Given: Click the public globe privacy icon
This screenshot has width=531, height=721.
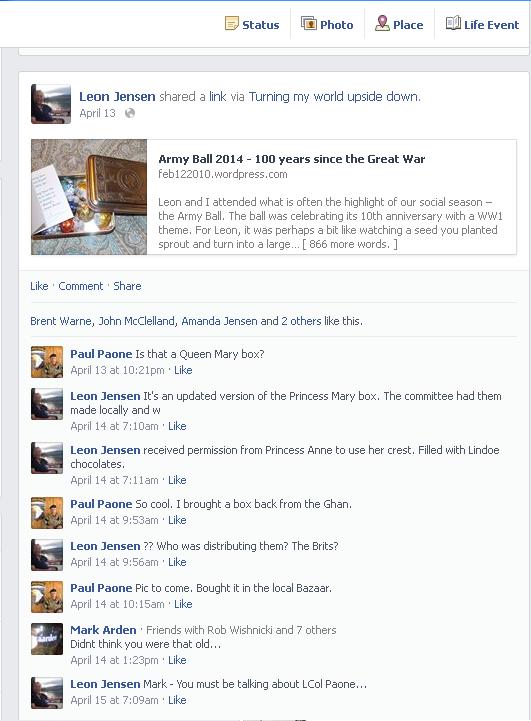Looking at the screenshot, I should click(130, 113).
